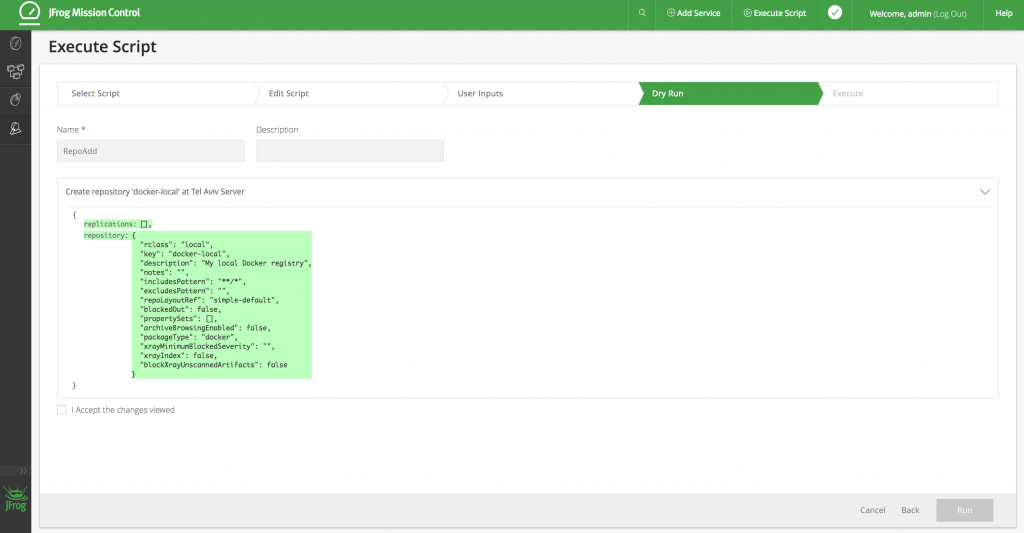Click the Welcome, admin text

(x=900, y=14)
